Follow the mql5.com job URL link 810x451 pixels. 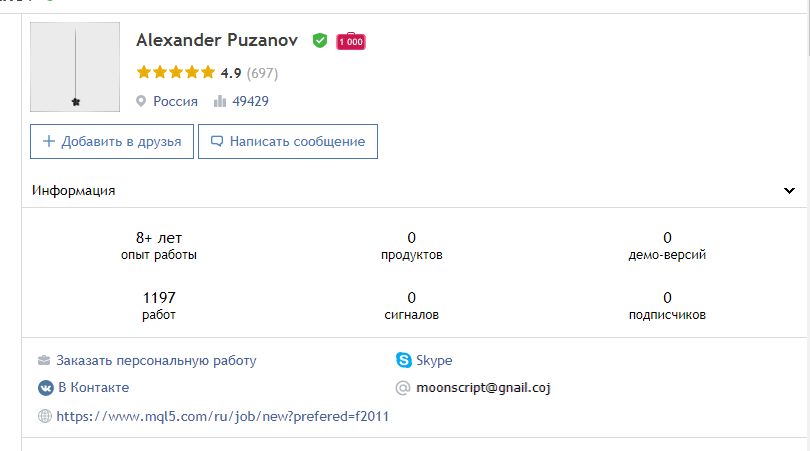222,416
